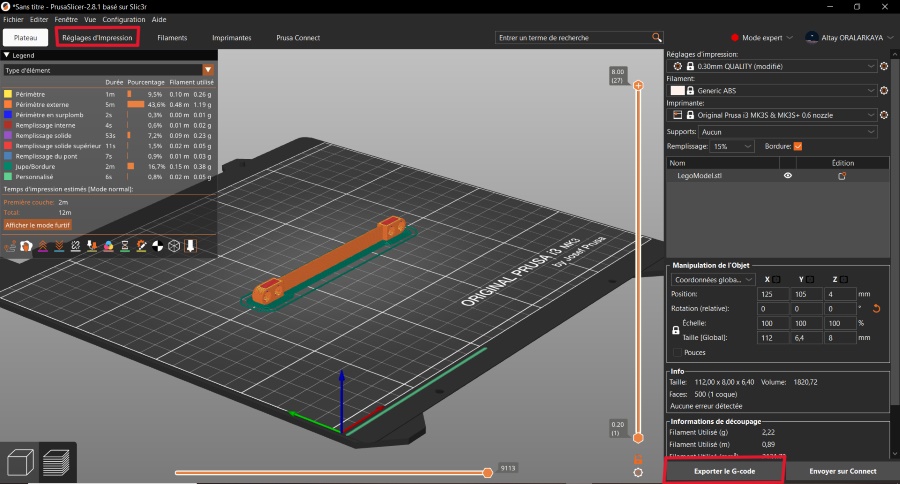Toggle center of gravity icon
Screen dimensions: 900x484
click(158, 246)
